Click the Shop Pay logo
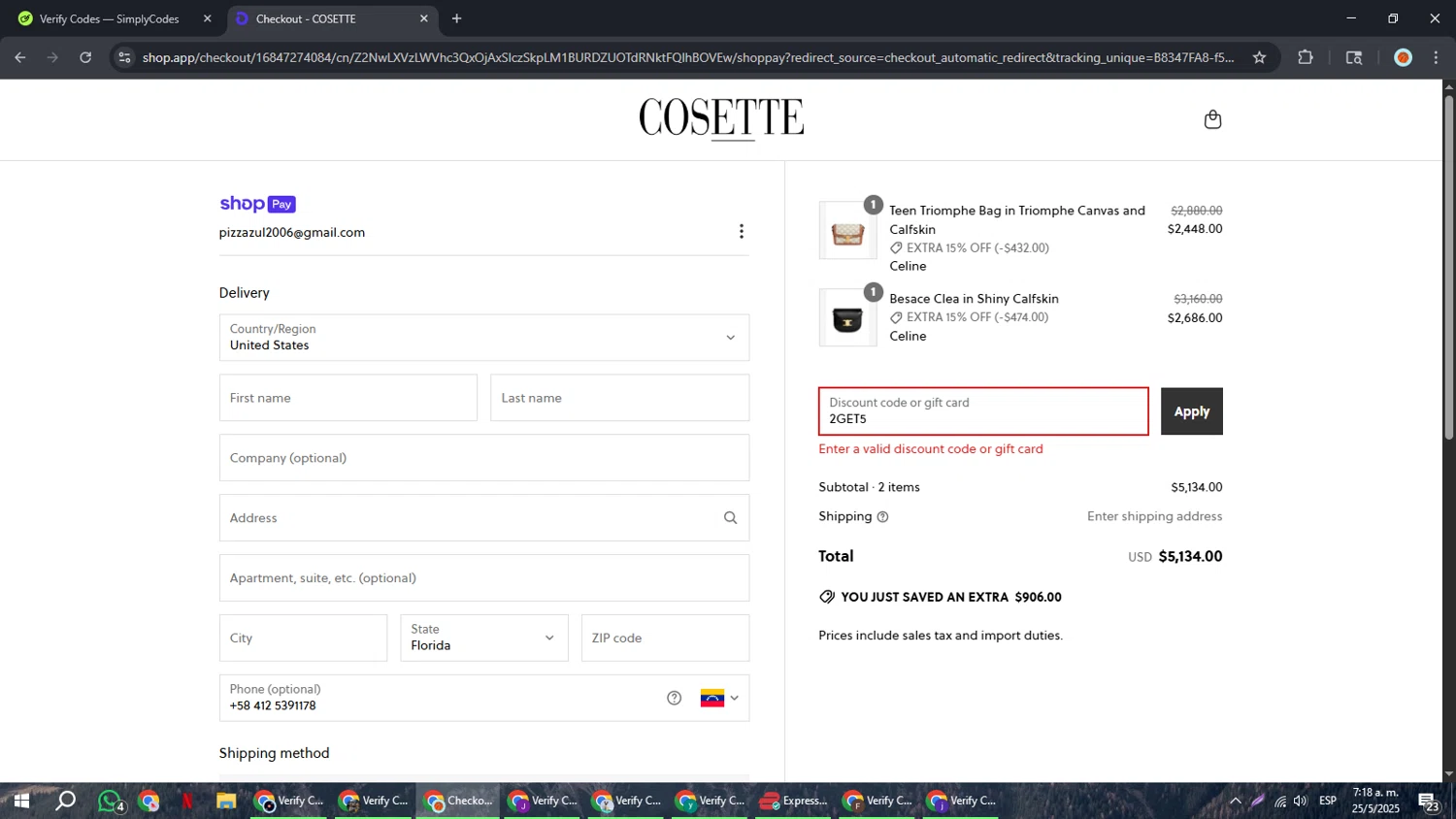The width and height of the screenshot is (1456, 819). (257, 204)
